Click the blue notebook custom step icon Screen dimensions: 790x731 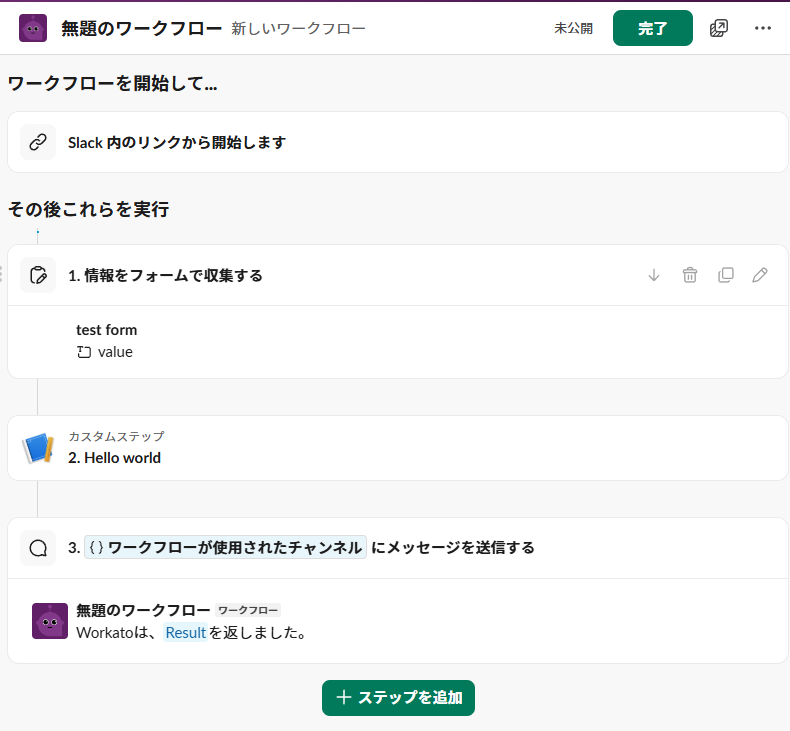38,448
